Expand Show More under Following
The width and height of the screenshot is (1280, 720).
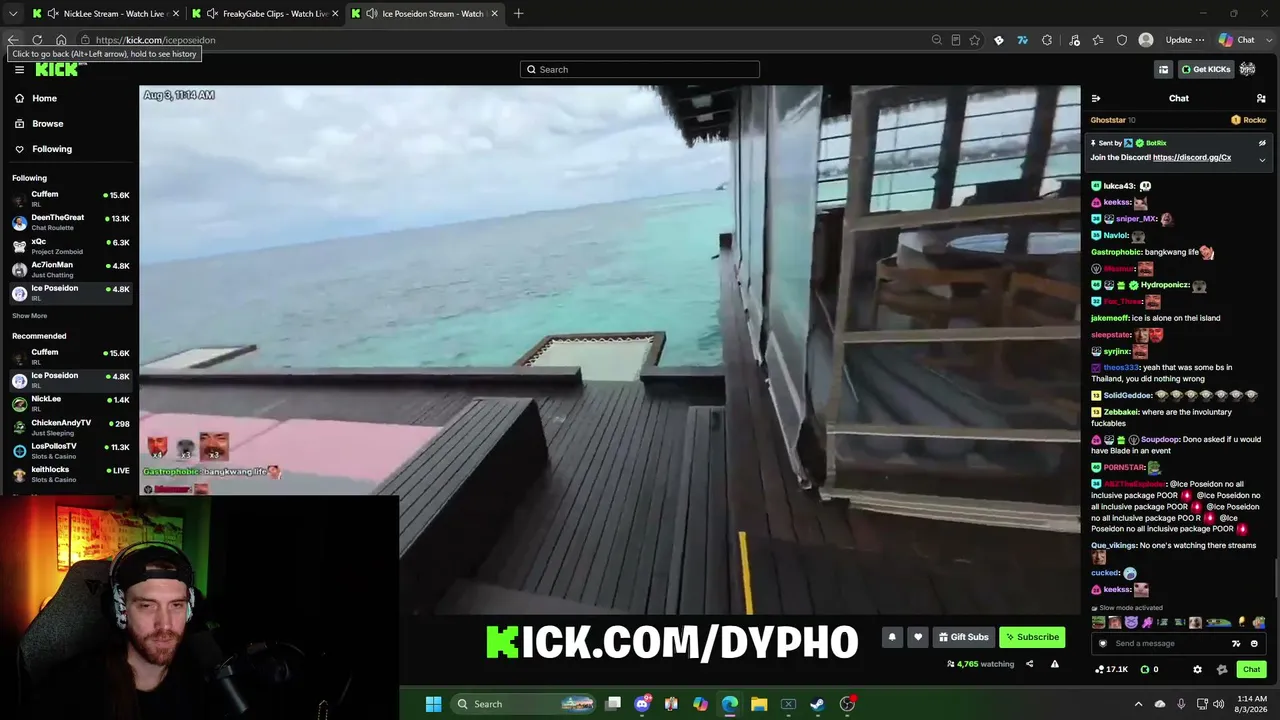click(29, 316)
